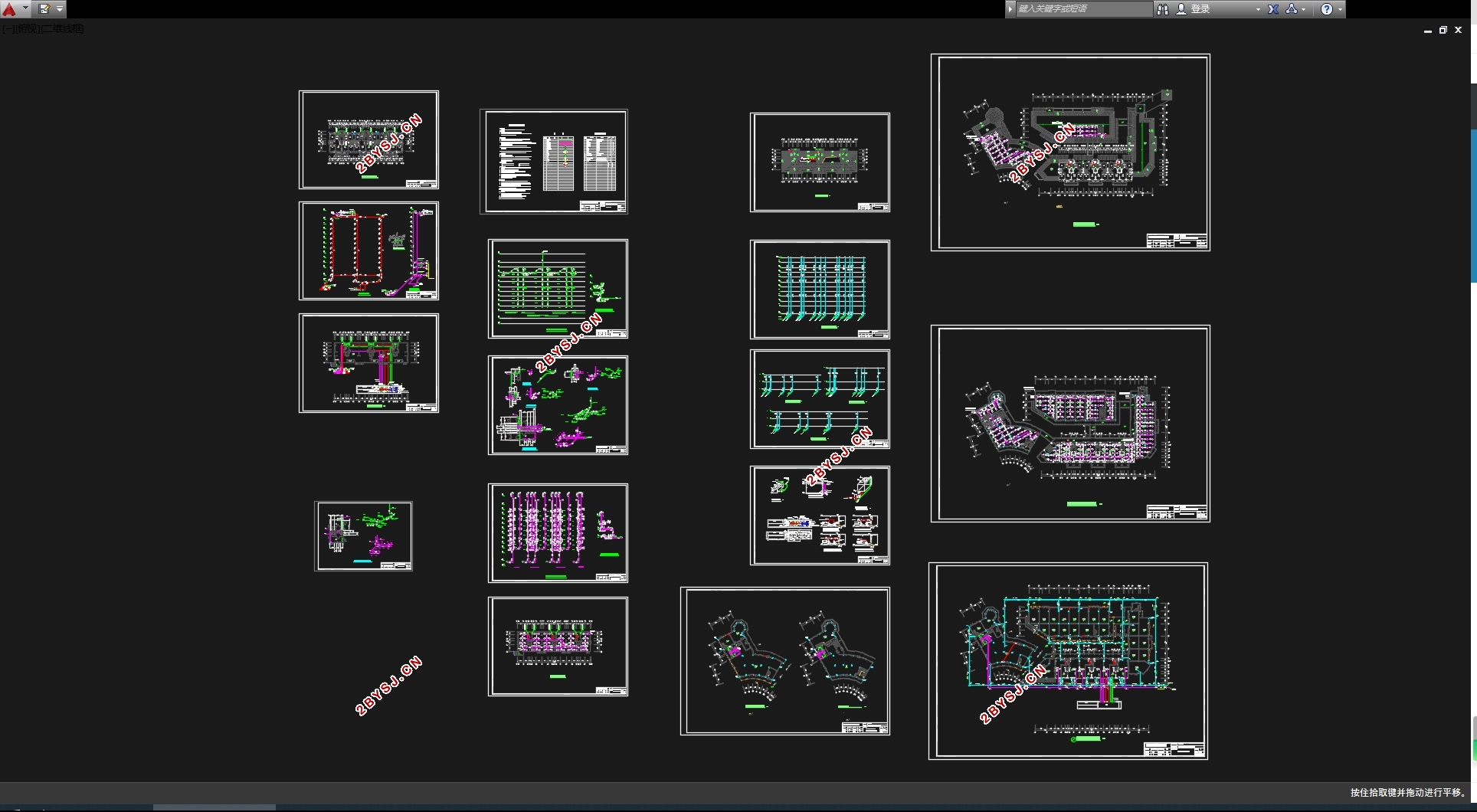This screenshot has width=1477, height=812.
Task: Open Help question mark icon
Action: (1327, 9)
